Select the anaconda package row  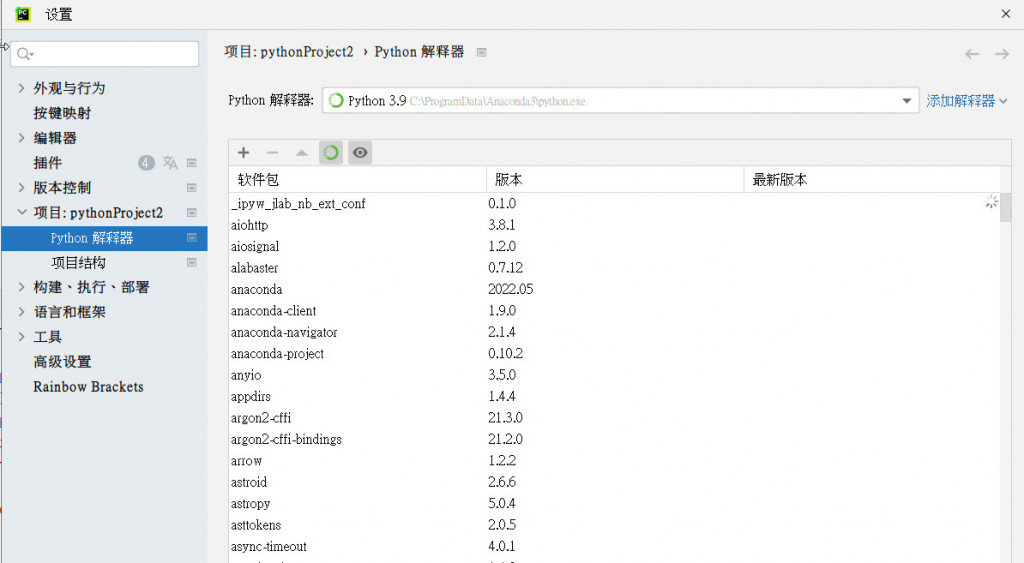(614, 289)
